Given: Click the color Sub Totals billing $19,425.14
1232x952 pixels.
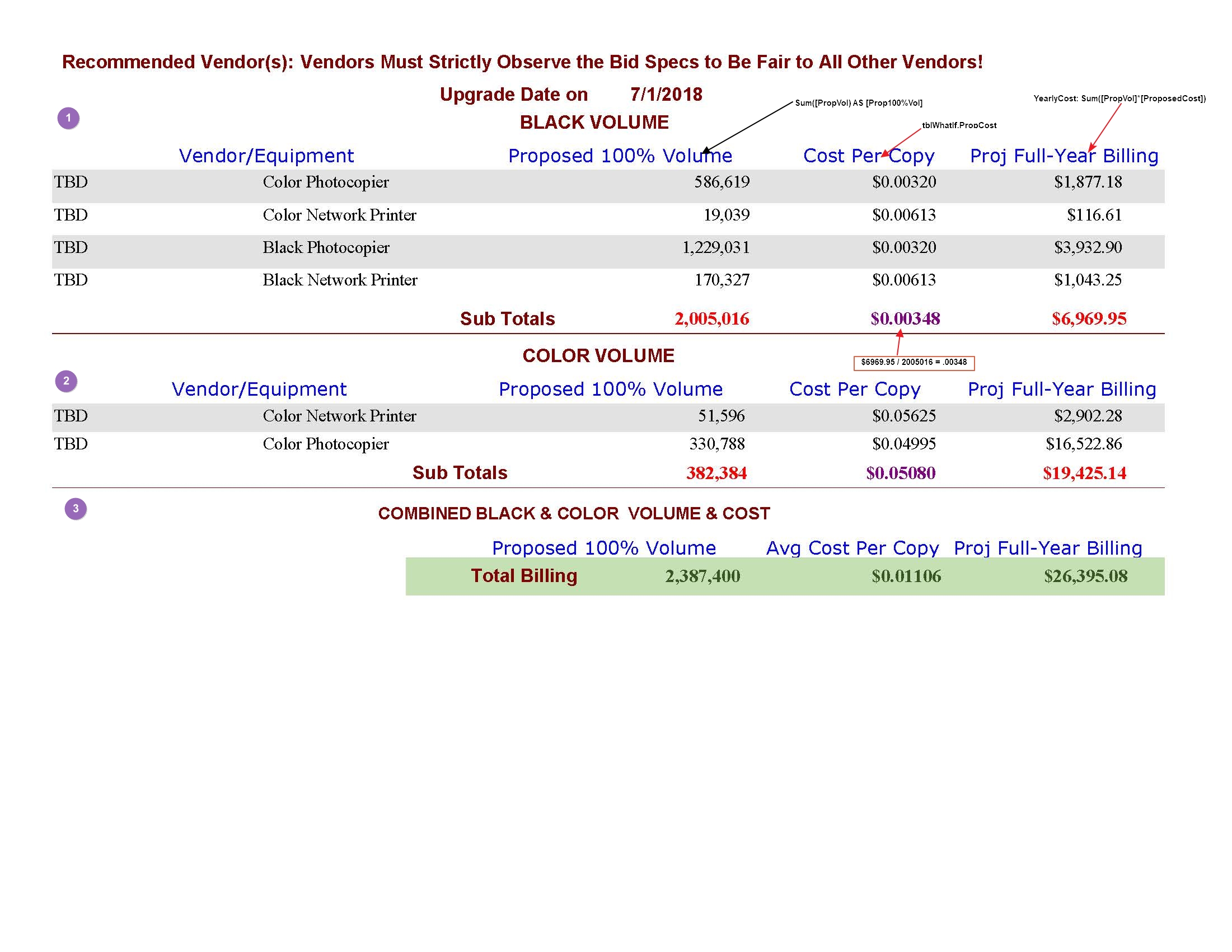Looking at the screenshot, I should 1084,472.
